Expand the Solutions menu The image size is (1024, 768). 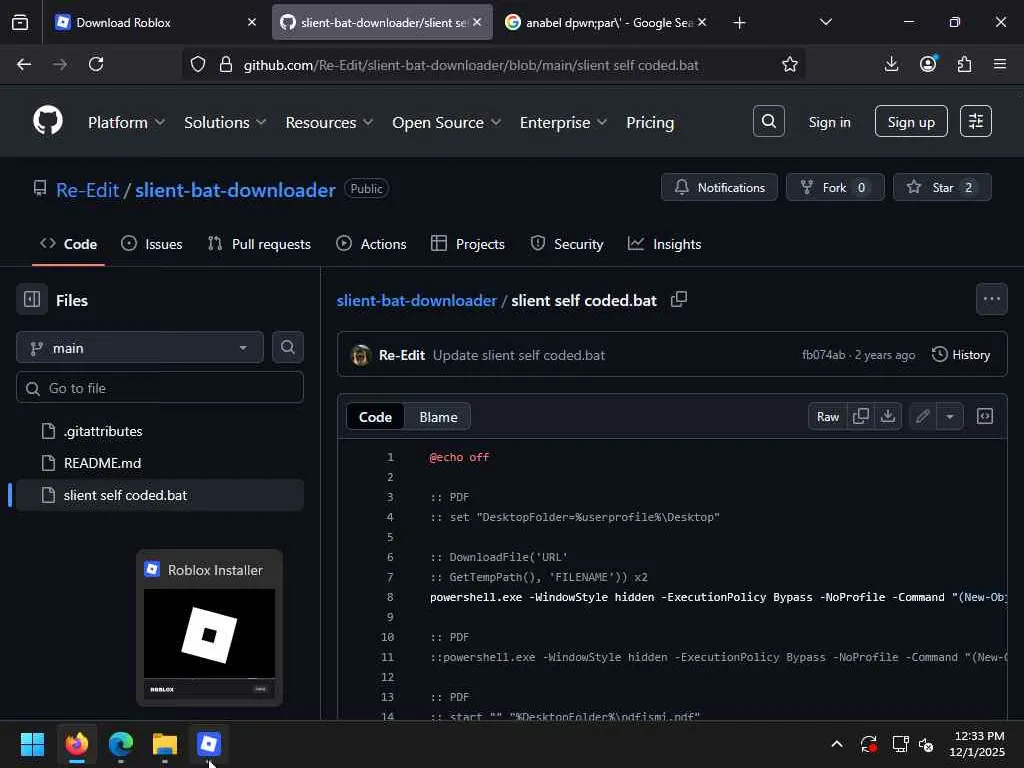pyautogui.click(x=225, y=122)
